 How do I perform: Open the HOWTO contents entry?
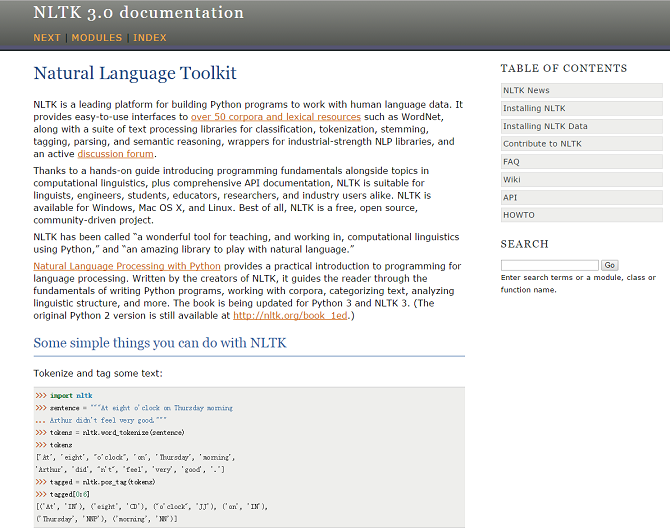582,215
